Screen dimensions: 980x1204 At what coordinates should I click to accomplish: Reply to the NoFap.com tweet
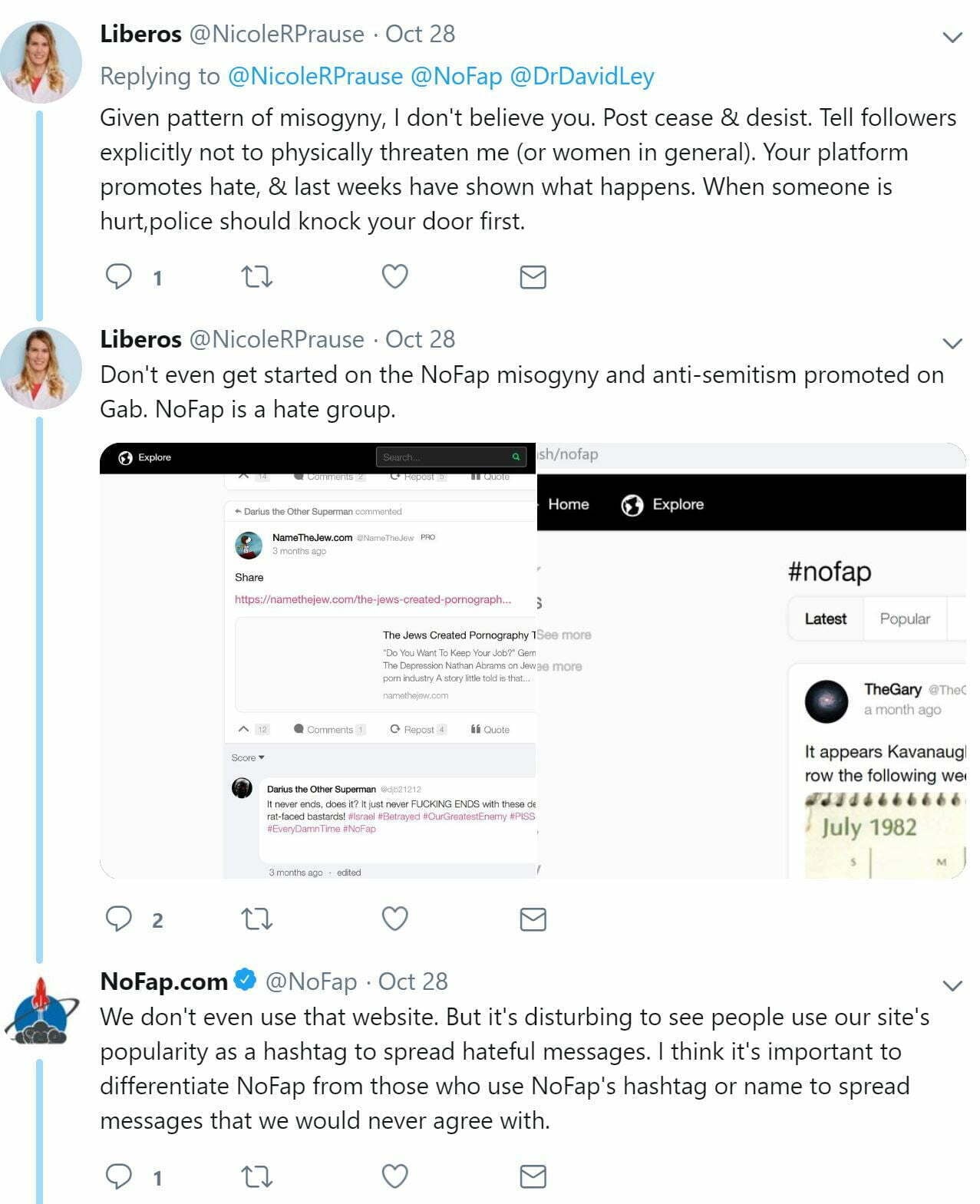coord(119,1176)
